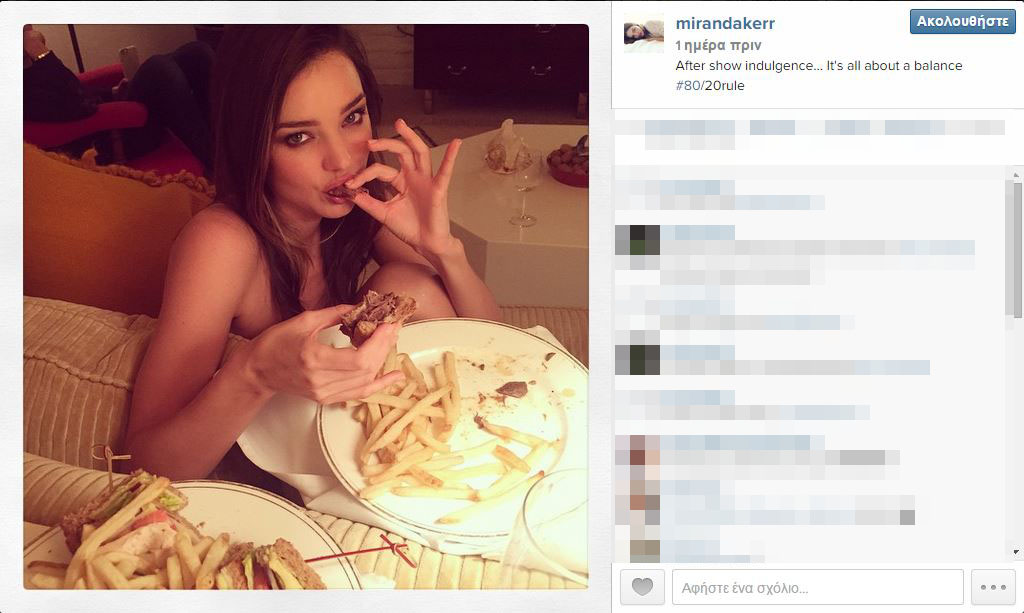Open the '1 ημέρα πριν' timestamp link

click(x=718, y=45)
